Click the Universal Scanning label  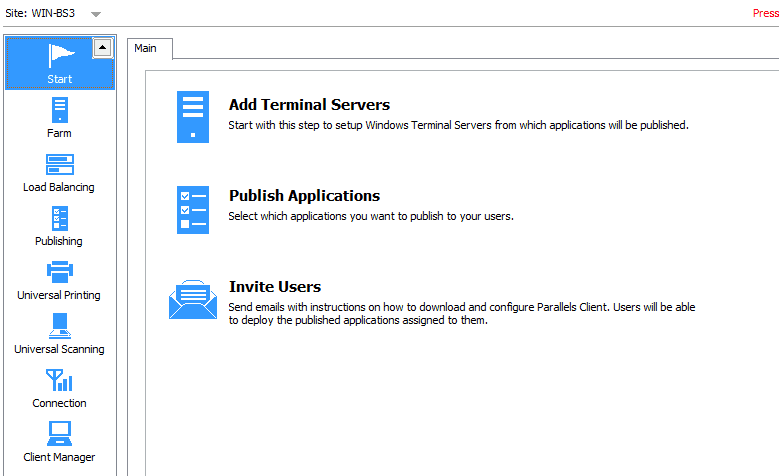coord(59,349)
